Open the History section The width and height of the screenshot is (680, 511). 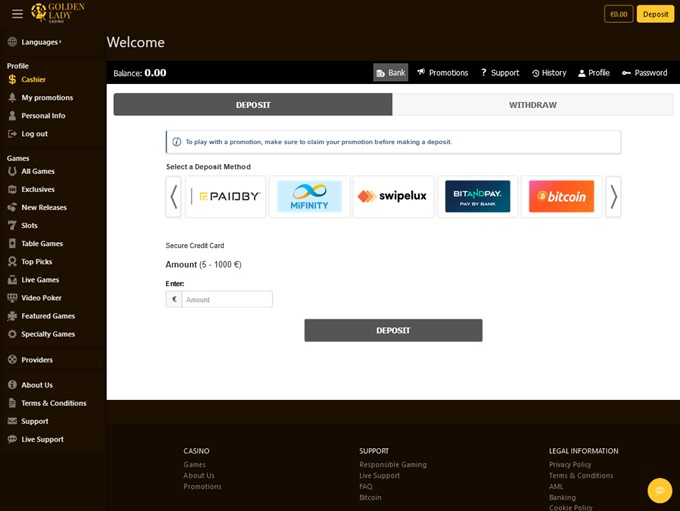pos(549,73)
